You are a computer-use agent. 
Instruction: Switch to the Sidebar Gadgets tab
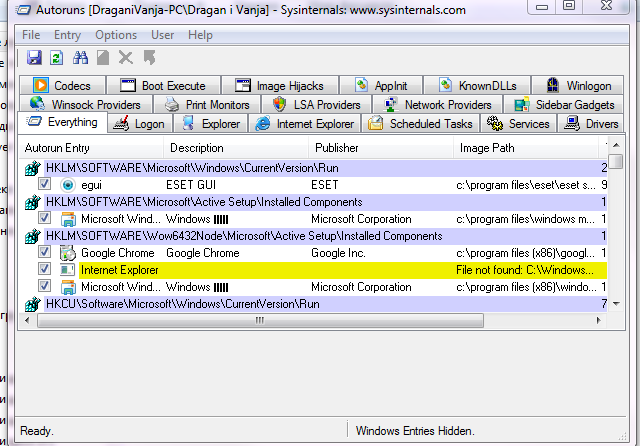[564, 104]
